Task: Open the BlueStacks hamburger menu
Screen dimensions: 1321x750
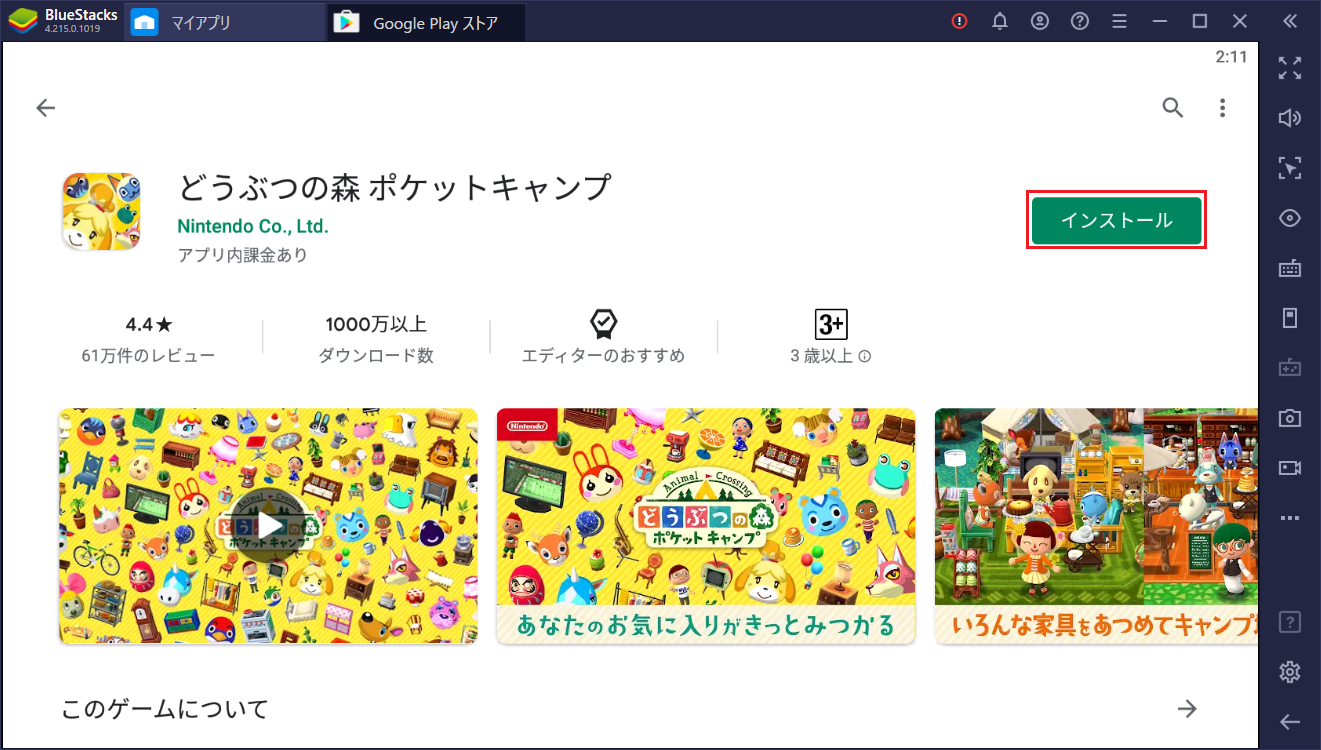Action: coord(1120,21)
